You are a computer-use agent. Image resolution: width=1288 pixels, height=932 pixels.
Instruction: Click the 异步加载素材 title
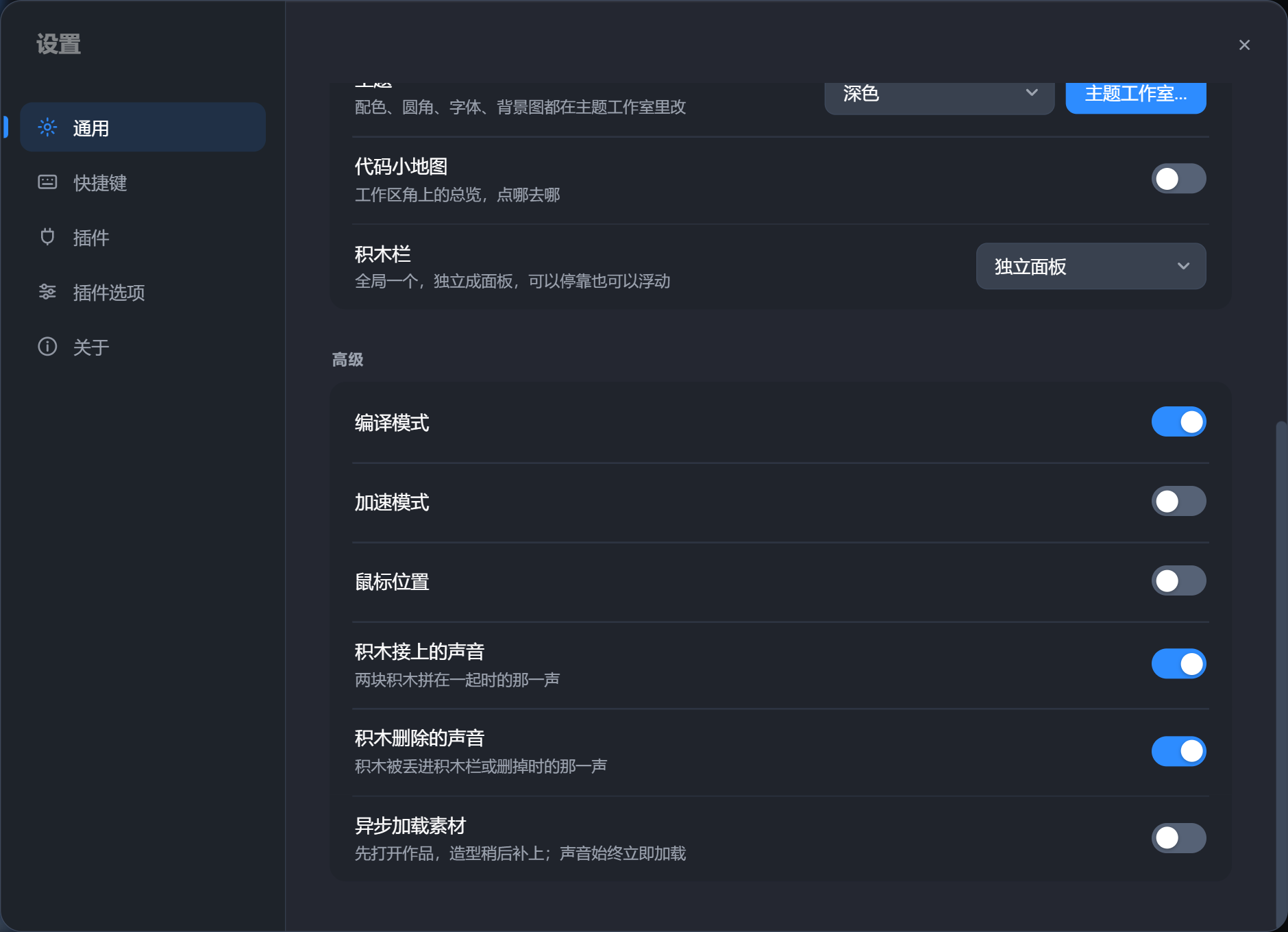click(410, 826)
